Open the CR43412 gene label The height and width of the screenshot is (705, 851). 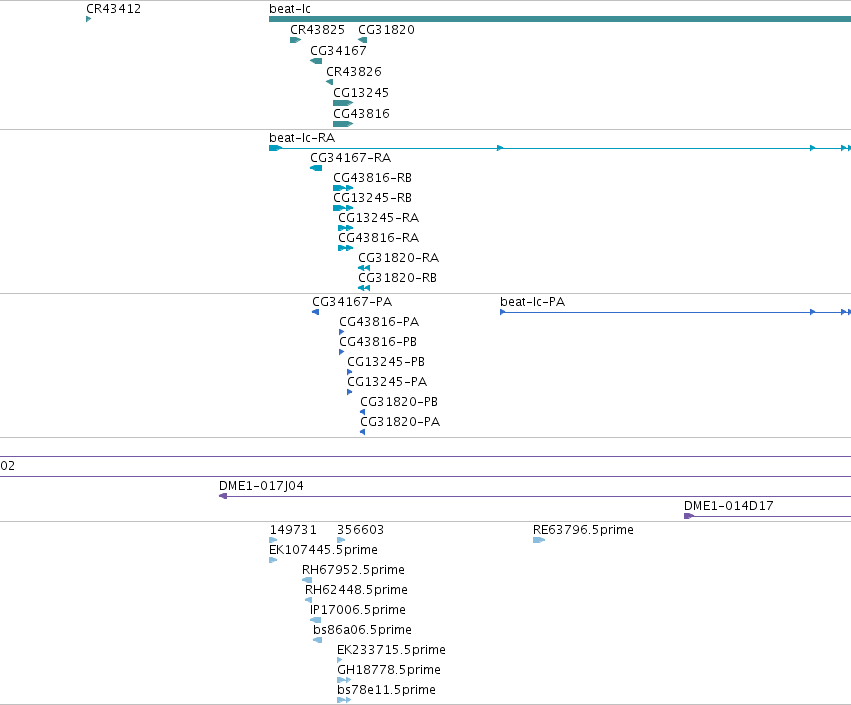point(113,9)
